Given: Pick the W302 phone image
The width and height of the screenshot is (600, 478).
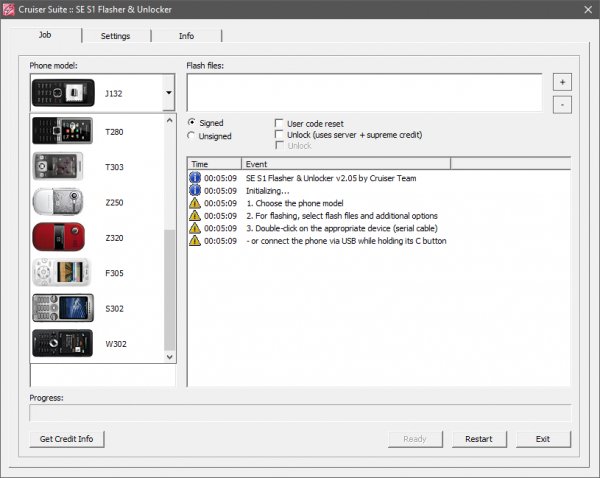Looking at the screenshot, I should (62, 343).
